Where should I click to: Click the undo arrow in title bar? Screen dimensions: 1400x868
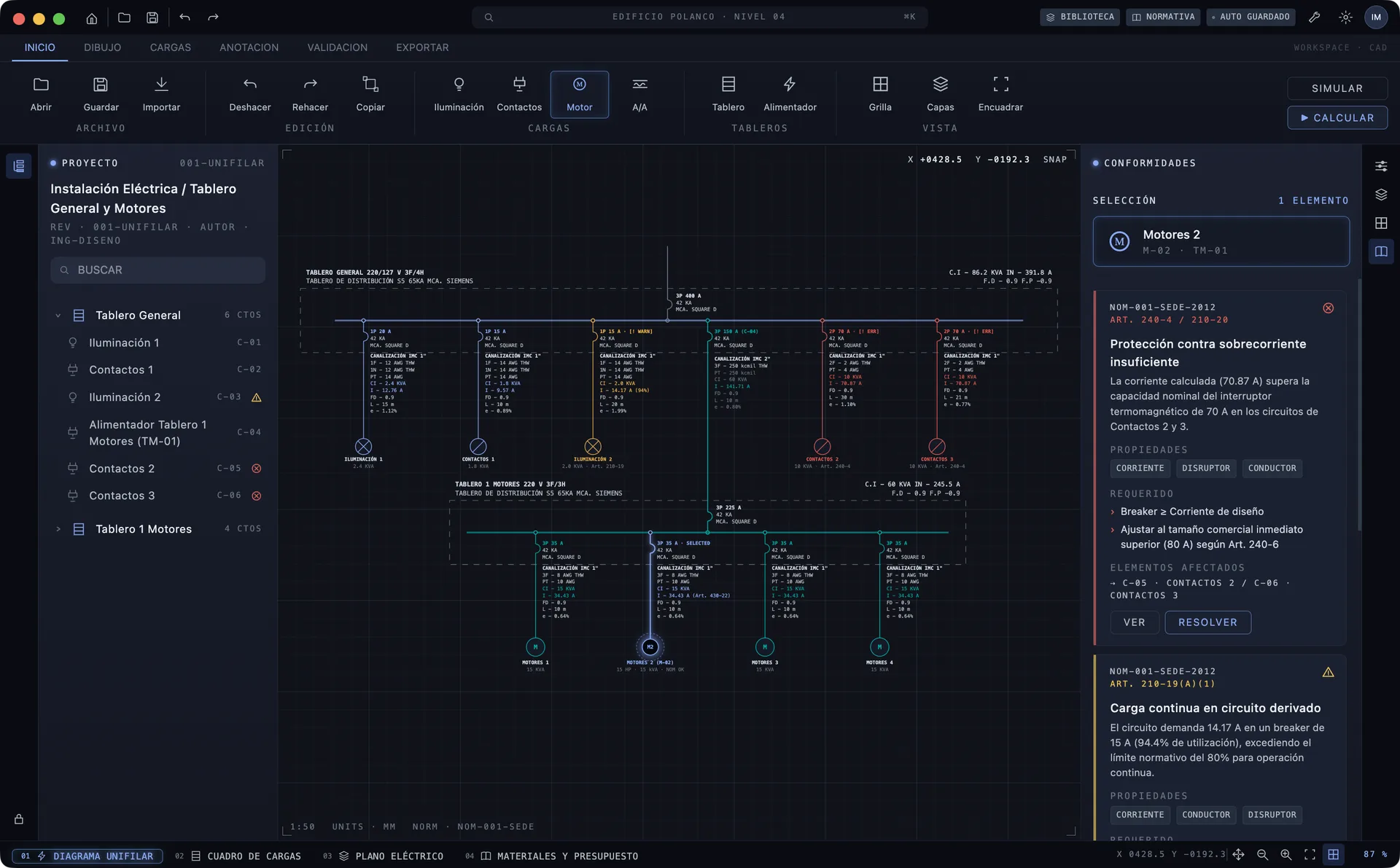coord(184,17)
